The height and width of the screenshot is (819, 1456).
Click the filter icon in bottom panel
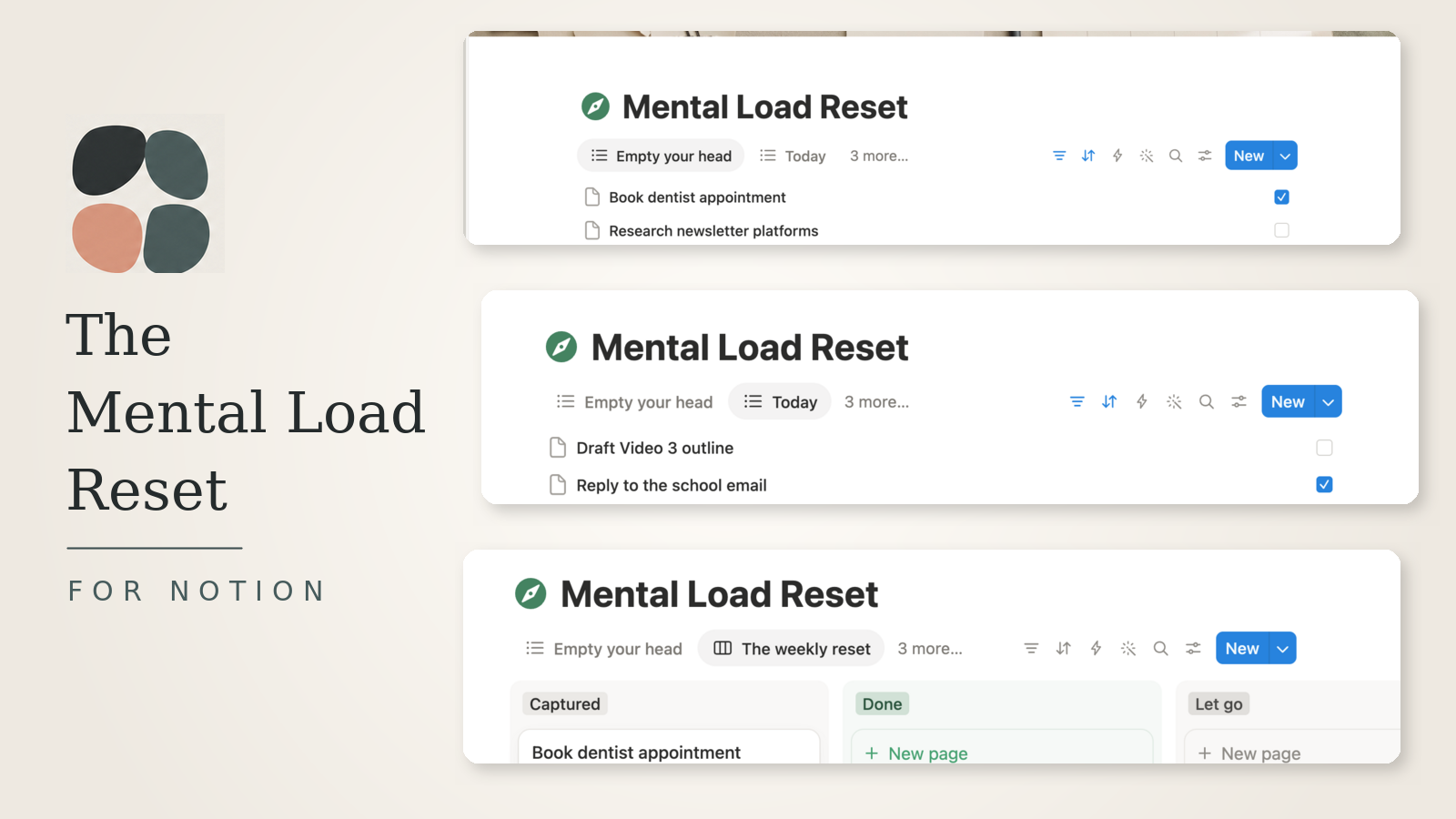tap(1031, 648)
